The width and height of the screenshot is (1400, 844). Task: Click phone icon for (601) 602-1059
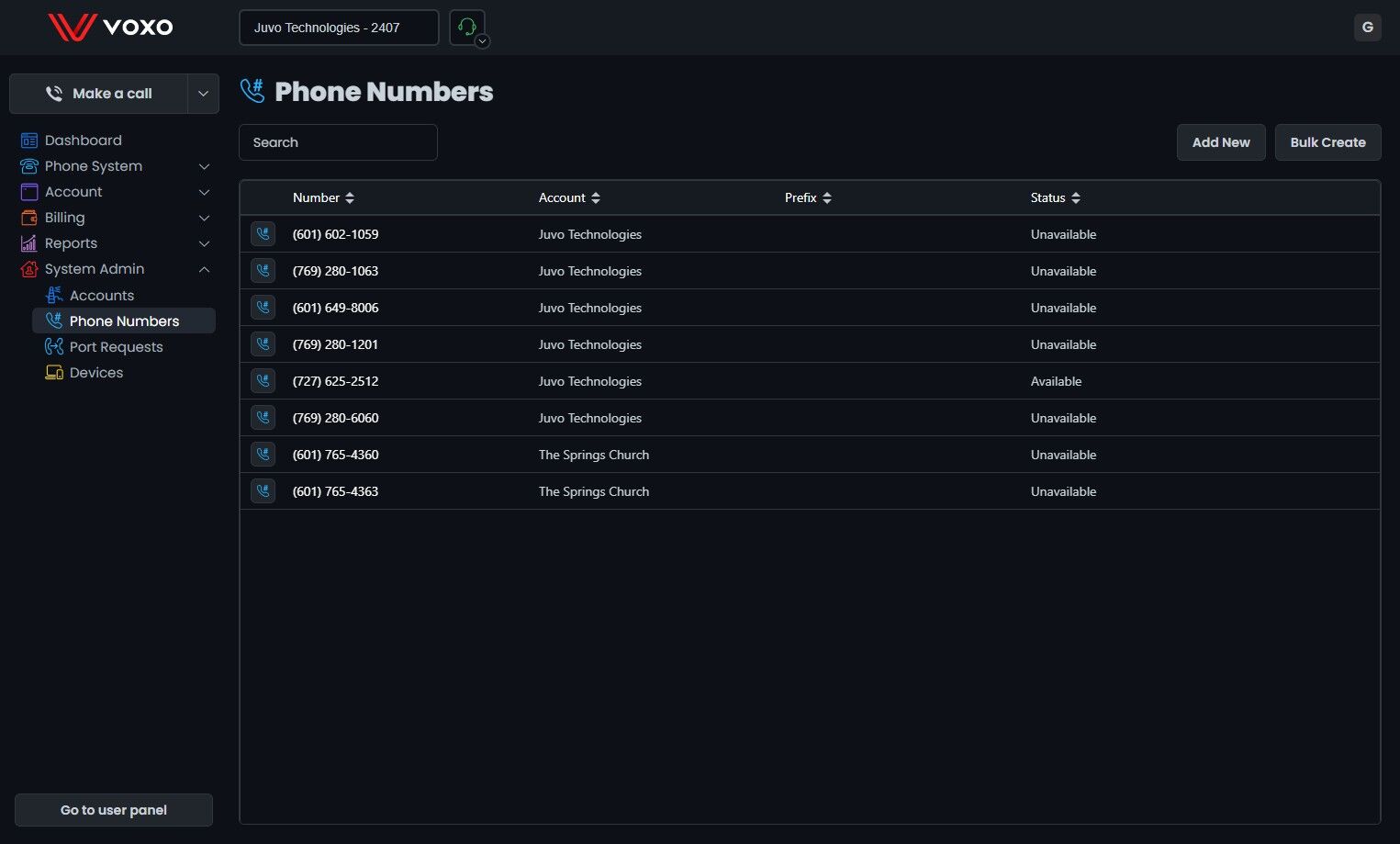[x=263, y=234]
